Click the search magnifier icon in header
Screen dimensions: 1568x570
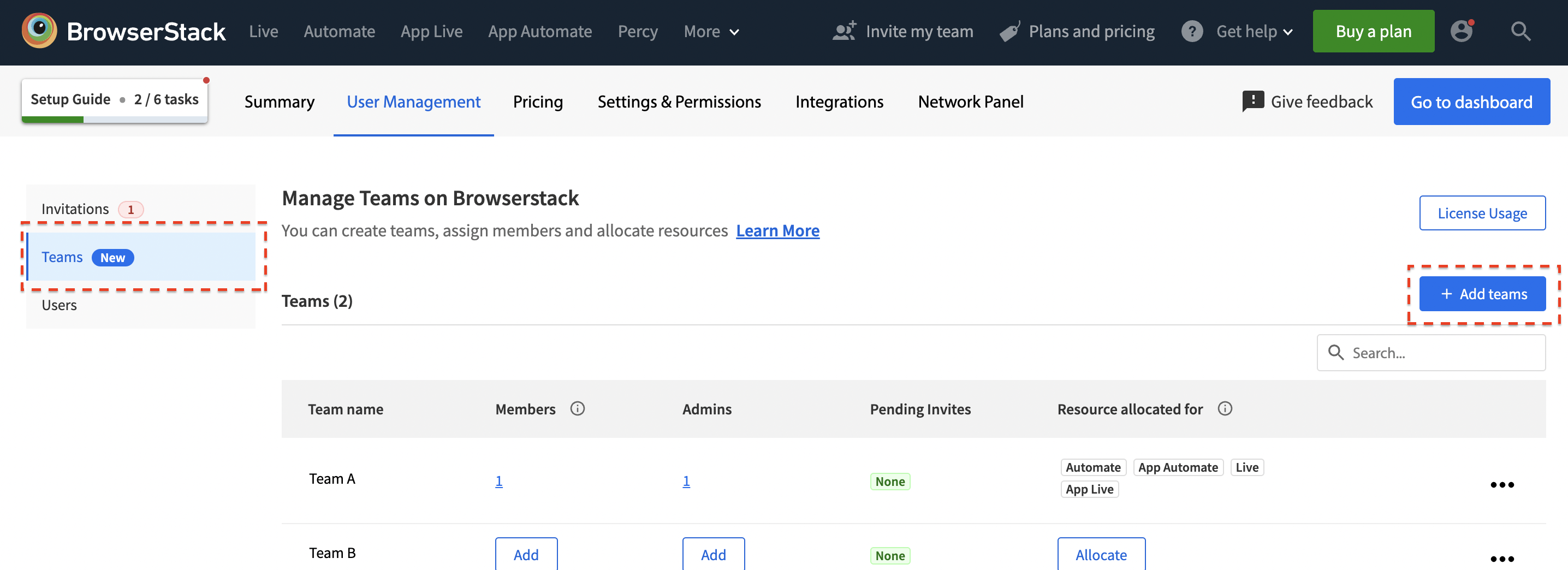click(1520, 31)
